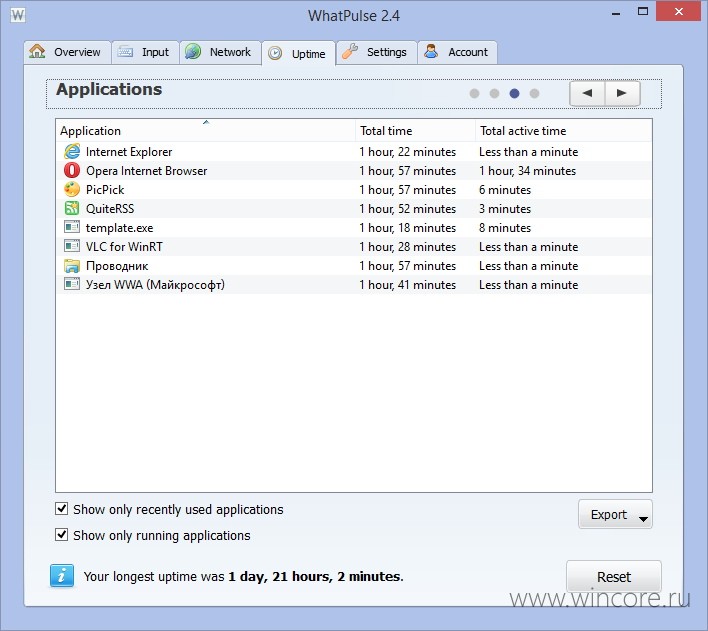Image resolution: width=708 pixels, height=631 pixels.
Task: Open the Network tab
Action: coord(220,52)
